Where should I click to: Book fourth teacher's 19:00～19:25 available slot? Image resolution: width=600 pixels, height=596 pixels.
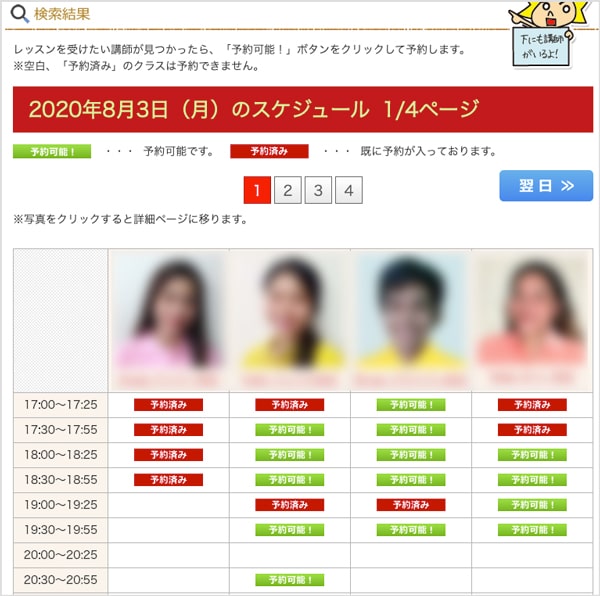(x=532, y=505)
